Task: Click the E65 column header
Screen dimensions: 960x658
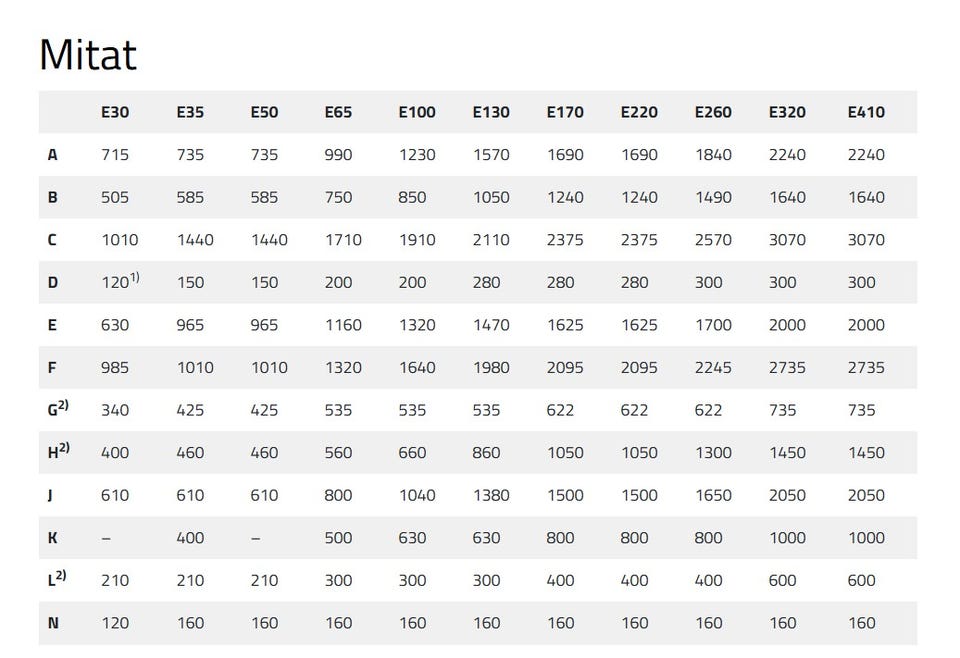Action: 339,112
